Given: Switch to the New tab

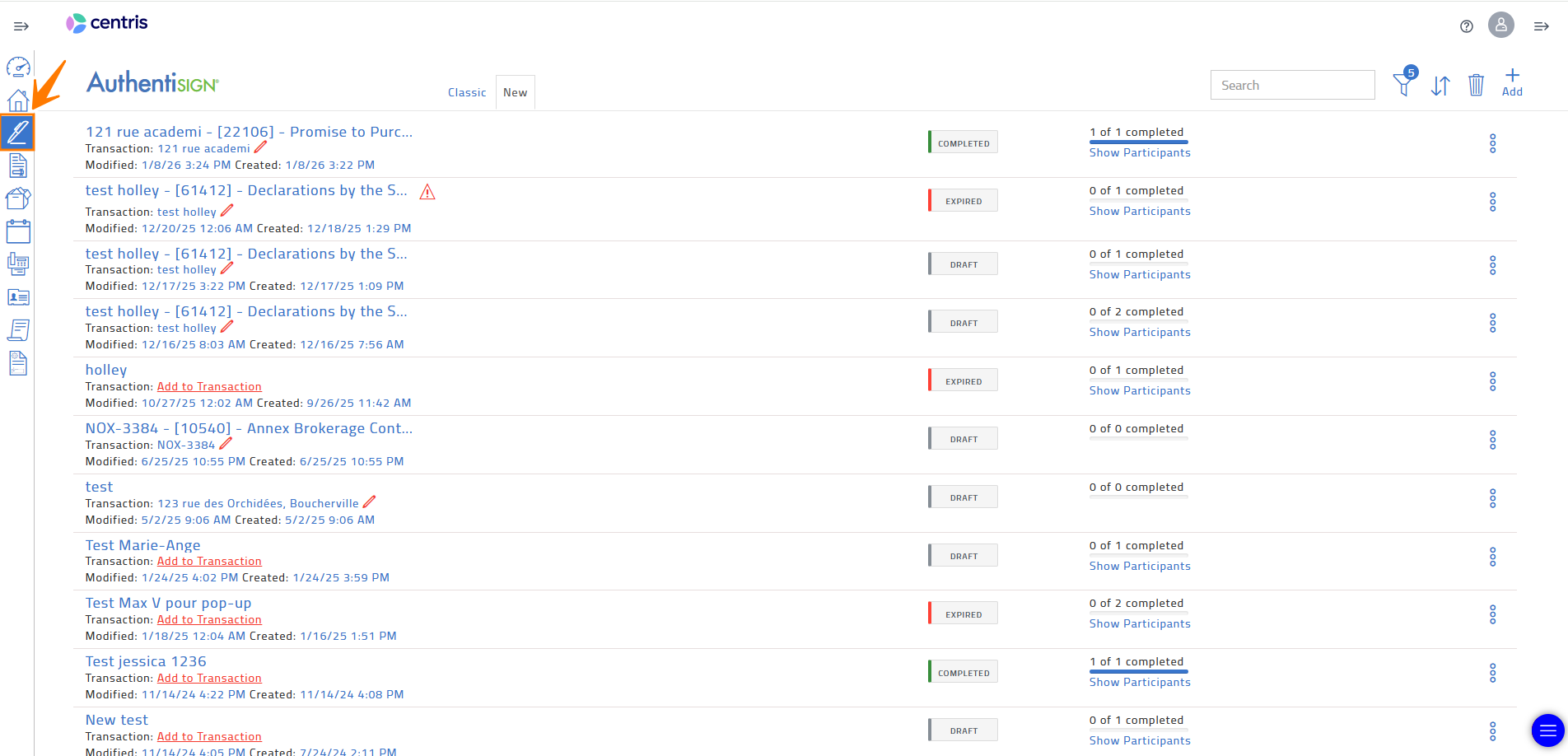Looking at the screenshot, I should coord(516,92).
